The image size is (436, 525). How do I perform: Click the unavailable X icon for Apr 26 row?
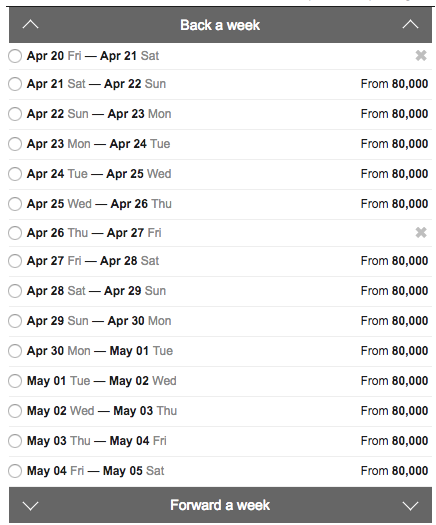[421, 233]
